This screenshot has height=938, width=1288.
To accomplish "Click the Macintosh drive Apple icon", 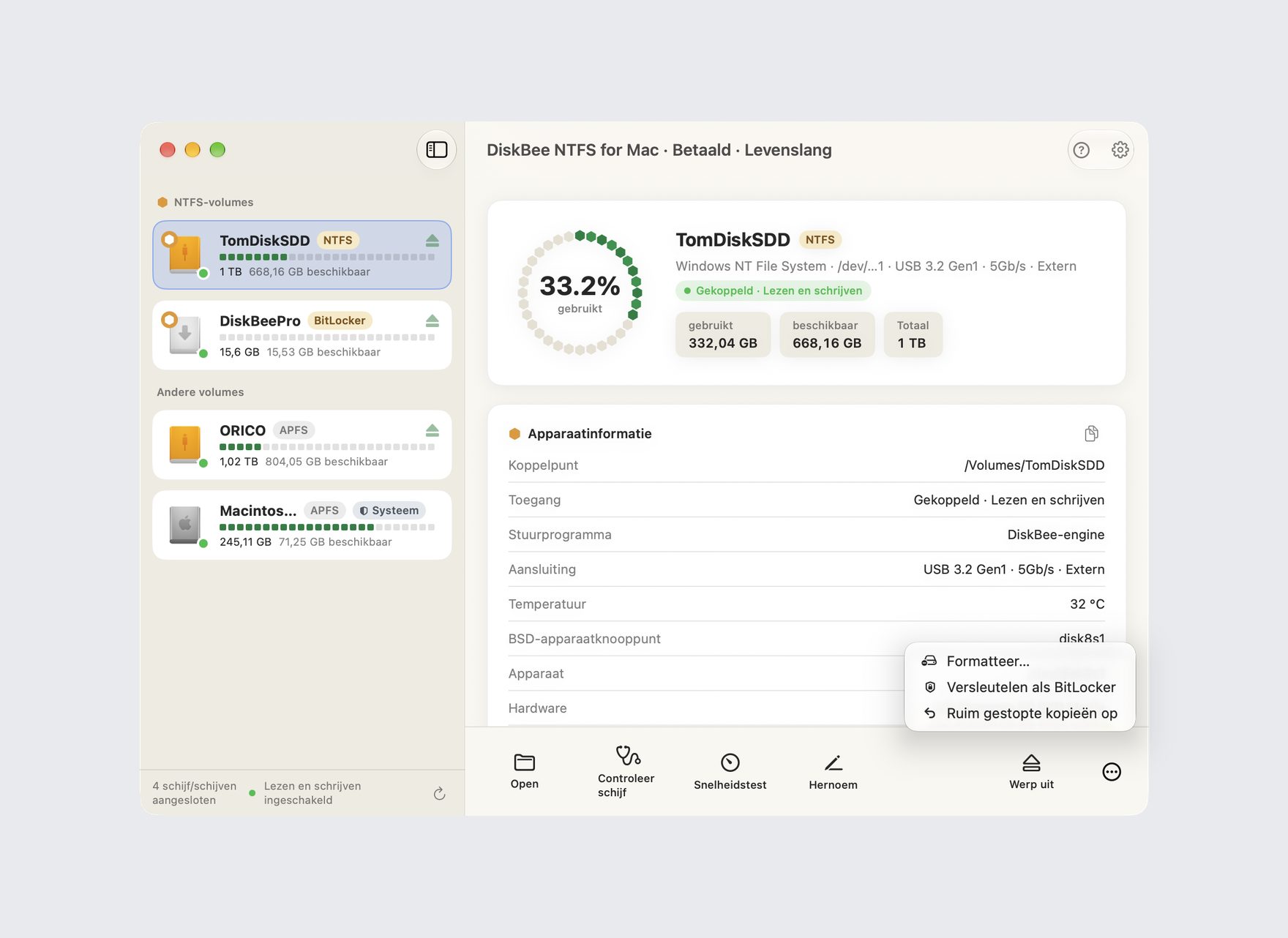I will (x=184, y=524).
